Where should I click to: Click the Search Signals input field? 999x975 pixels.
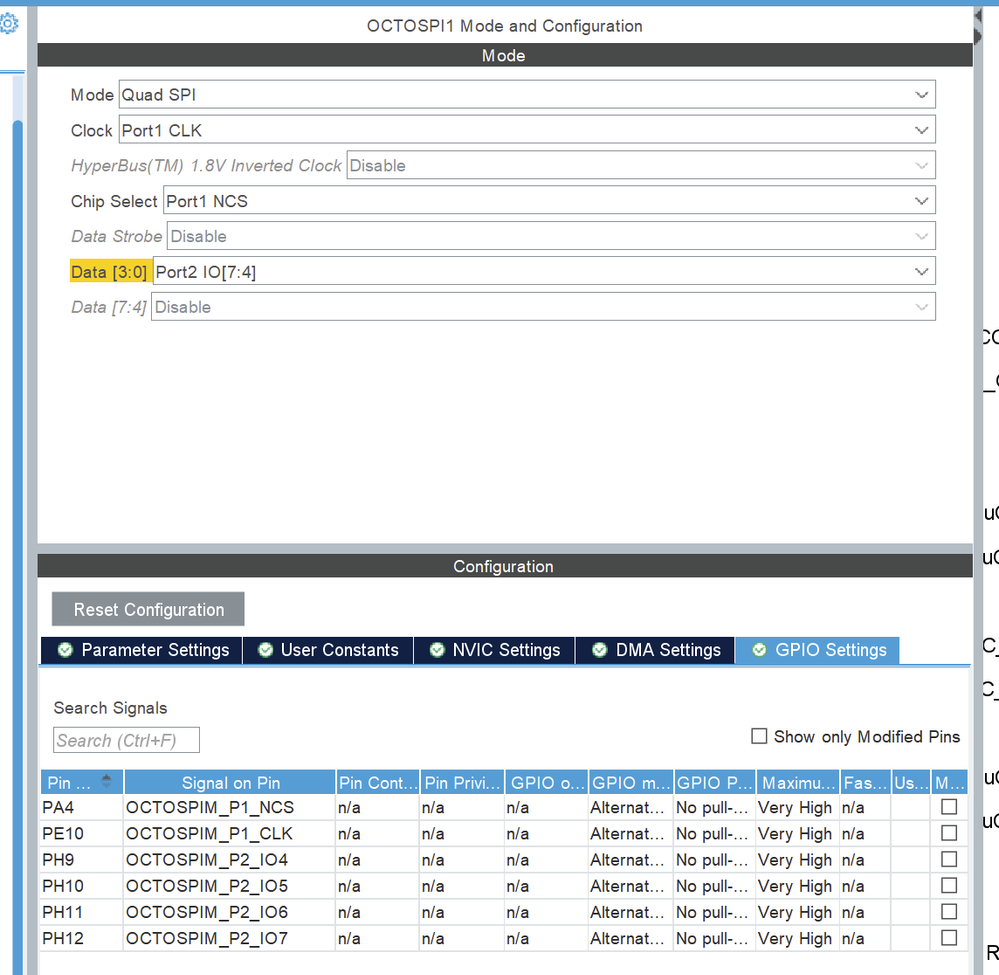coord(126,740)
